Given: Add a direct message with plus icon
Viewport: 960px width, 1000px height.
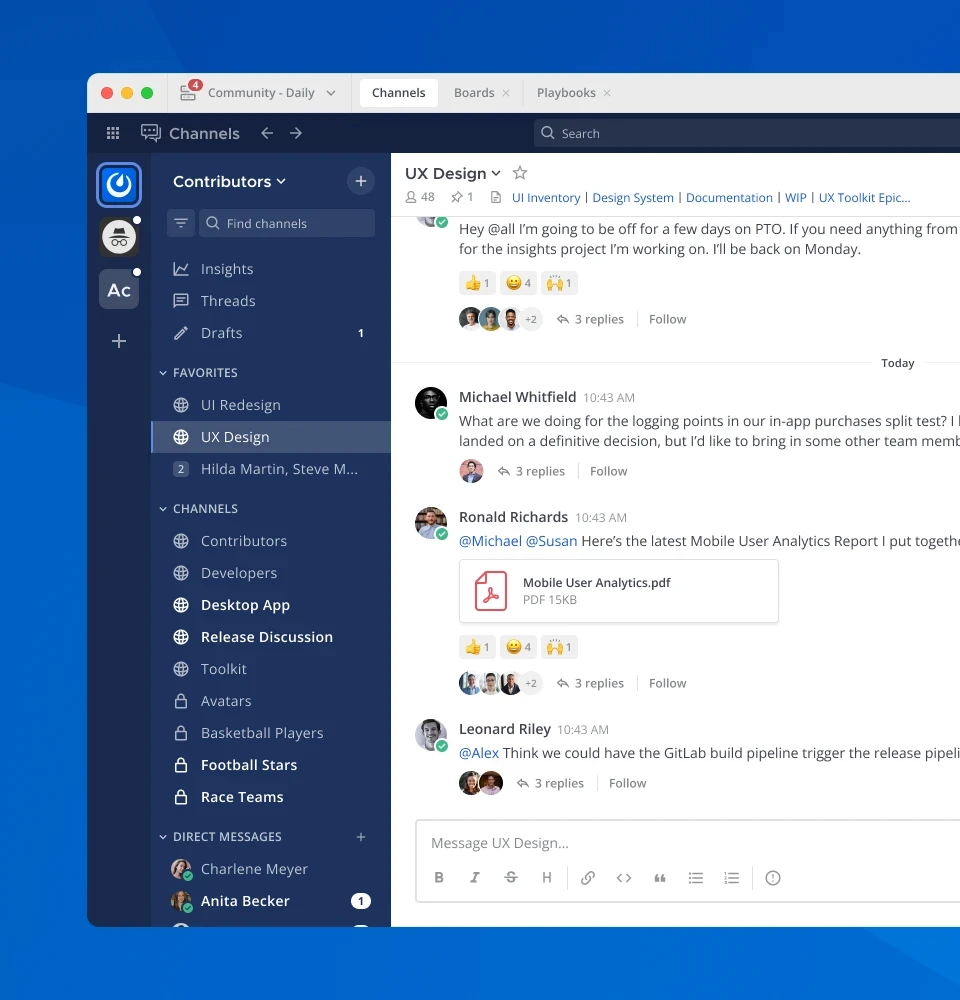Looking at the screenshot, I should pyautogui.click(x=361, y=837).
